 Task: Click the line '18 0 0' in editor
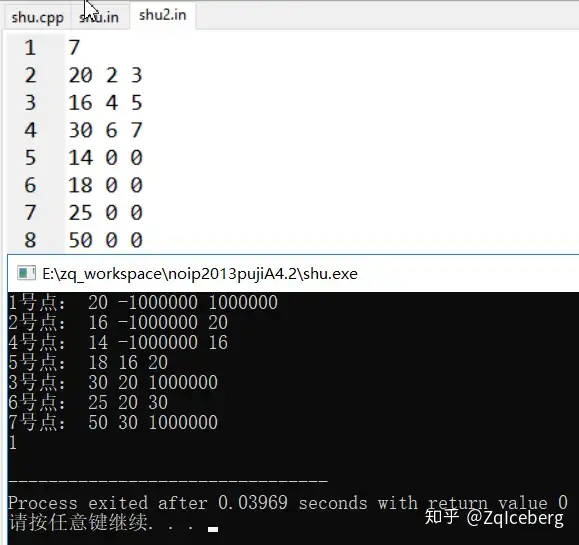click(x=106, y=185)
